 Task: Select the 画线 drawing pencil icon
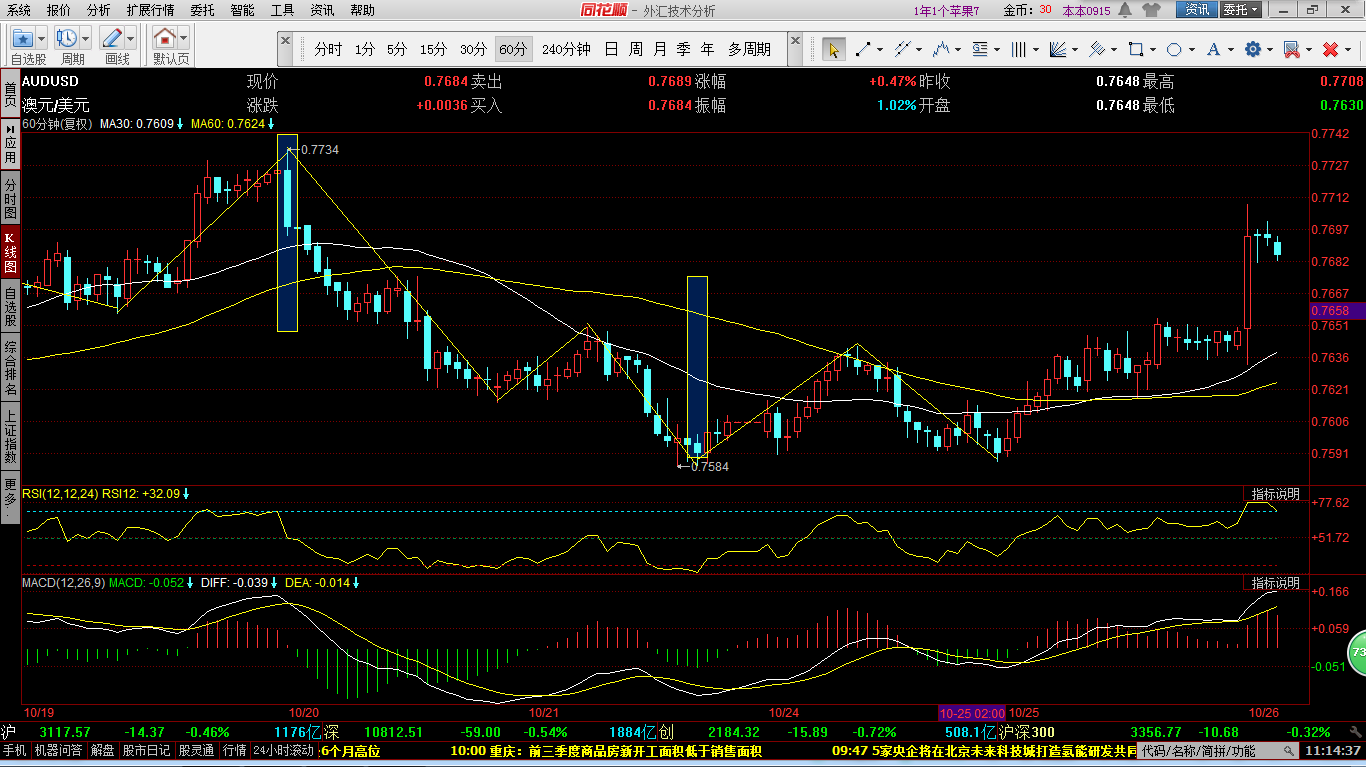coord(113,39)
